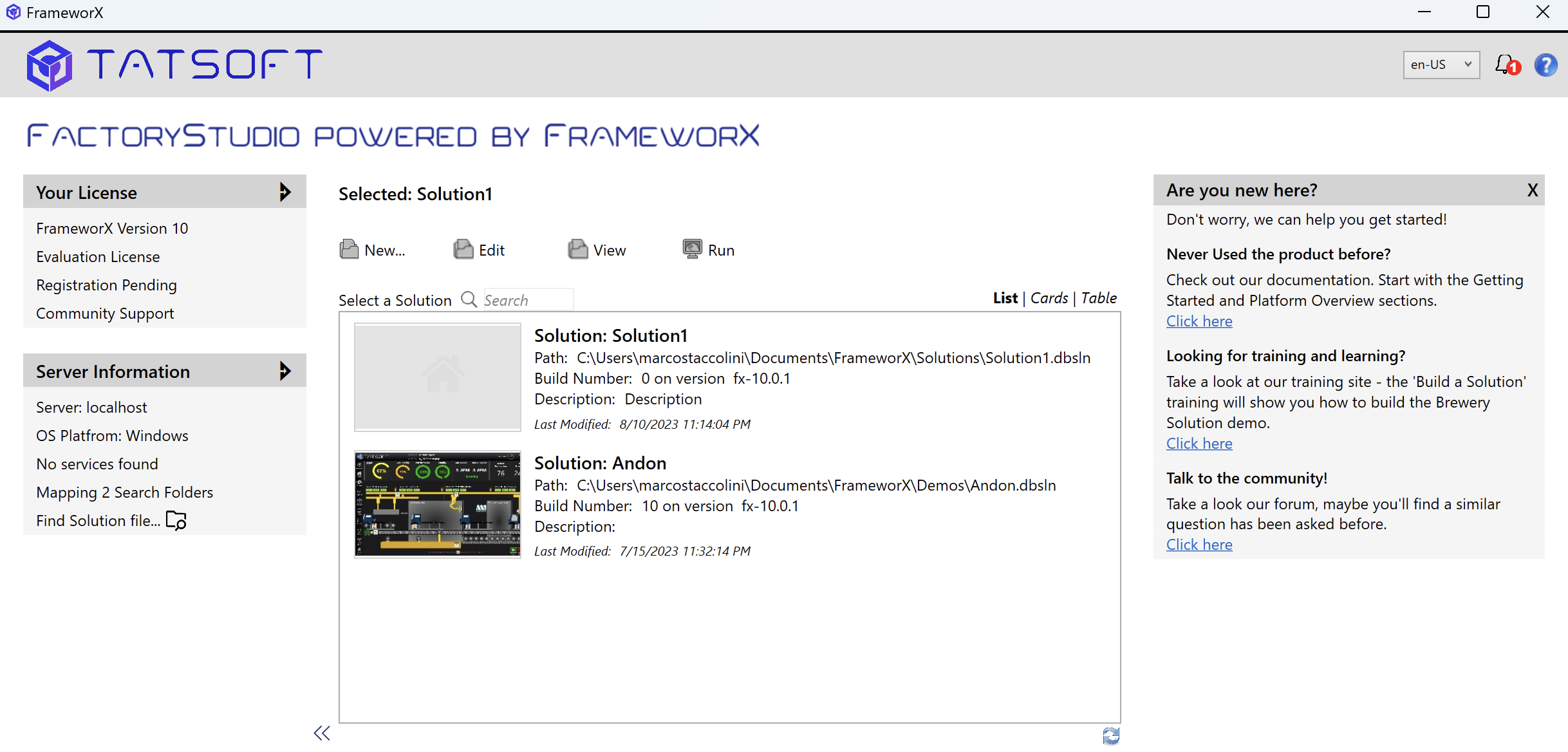This screenshot has width=1568, height=752.
Task: Click Solution1 Last Modified date
Action: [642, 424]
